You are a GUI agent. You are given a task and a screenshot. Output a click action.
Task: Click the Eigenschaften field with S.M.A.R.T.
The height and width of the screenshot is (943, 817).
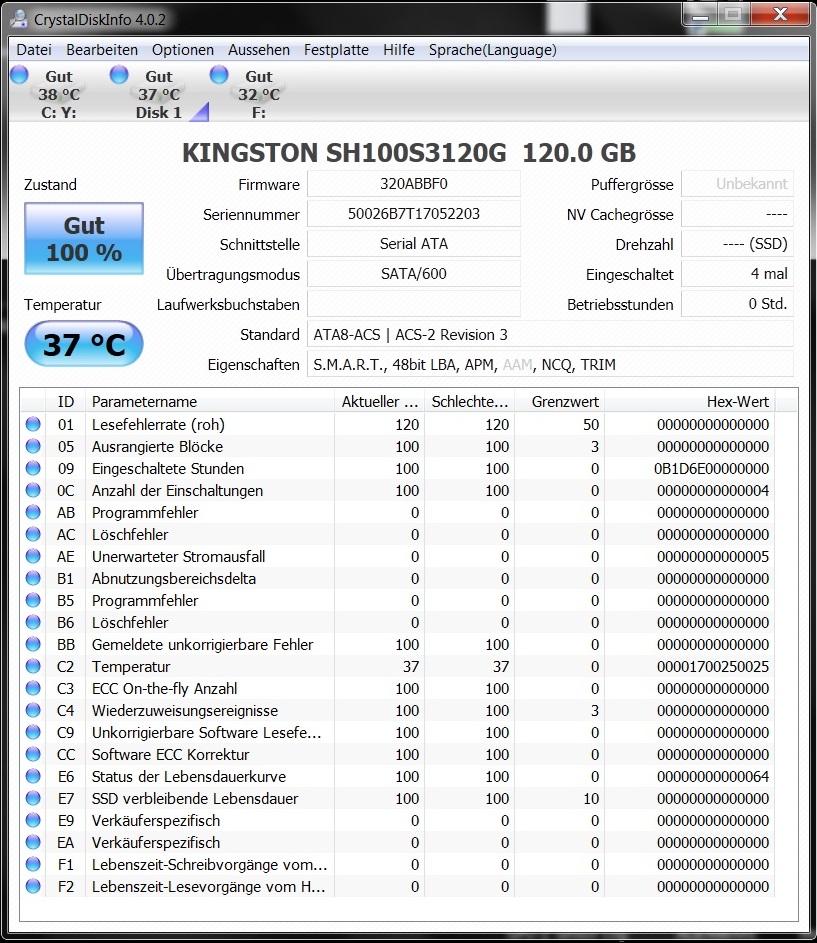point(550,364)
